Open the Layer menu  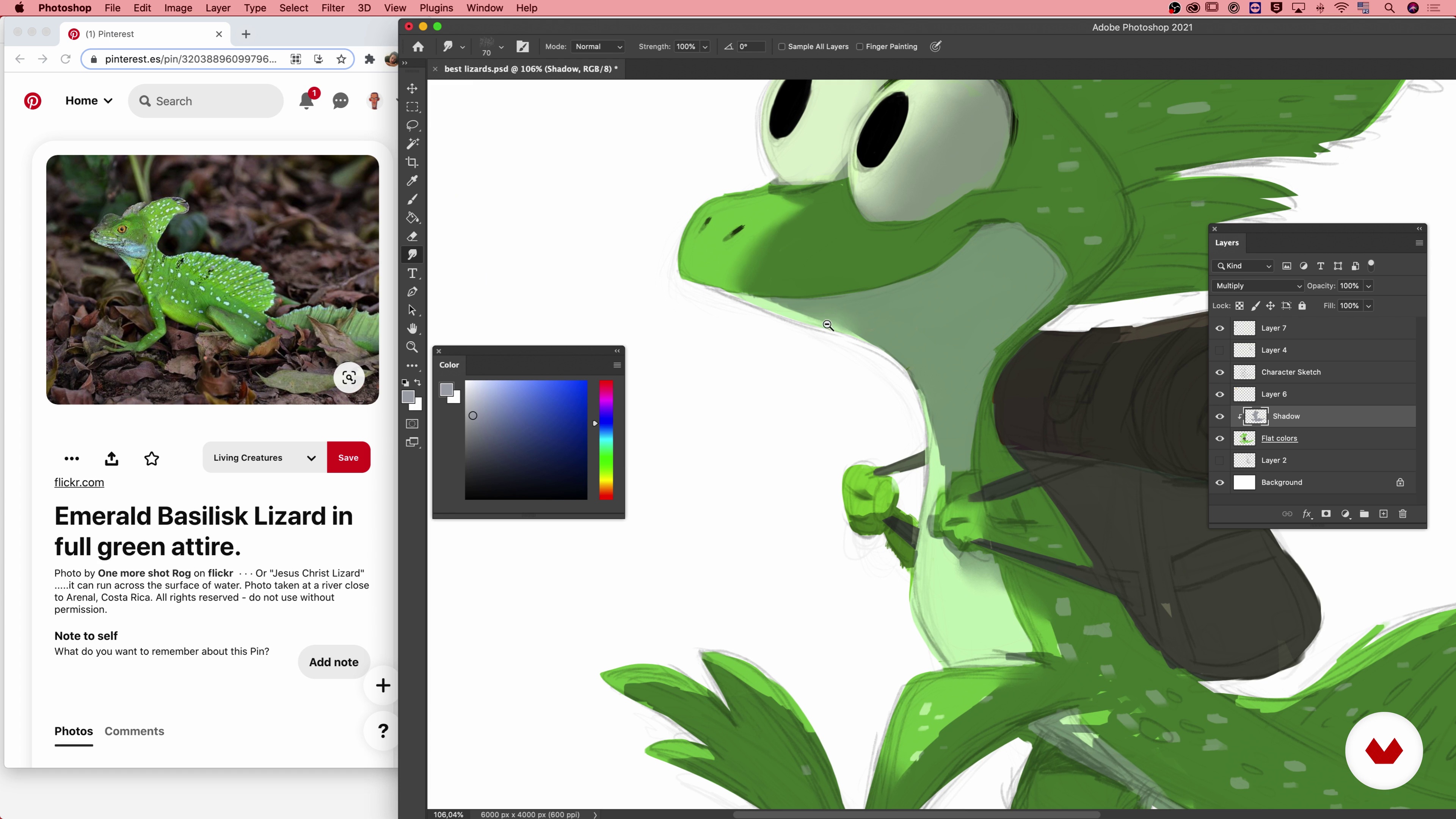(x=218, y=8)
